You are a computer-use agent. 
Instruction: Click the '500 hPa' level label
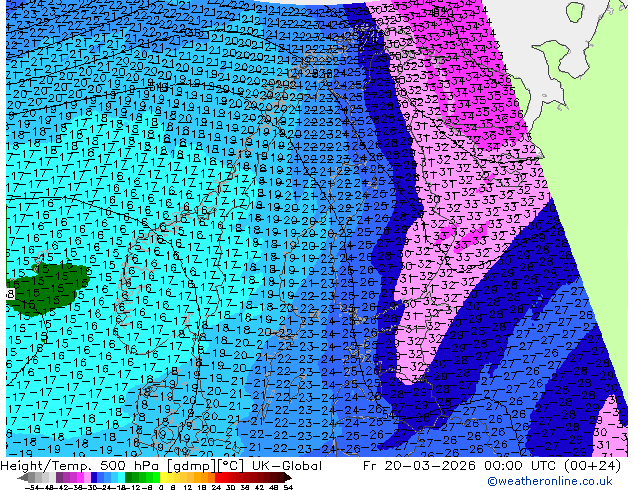point(131,466)
